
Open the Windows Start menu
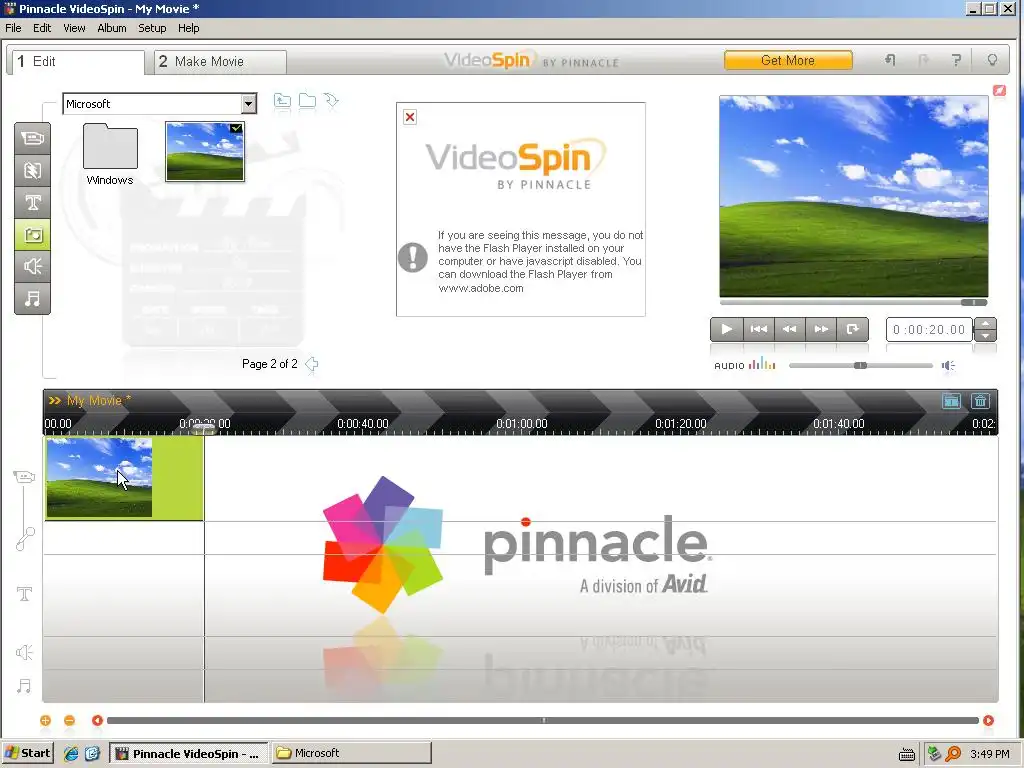pyautogui.click(x=27, y=753)
